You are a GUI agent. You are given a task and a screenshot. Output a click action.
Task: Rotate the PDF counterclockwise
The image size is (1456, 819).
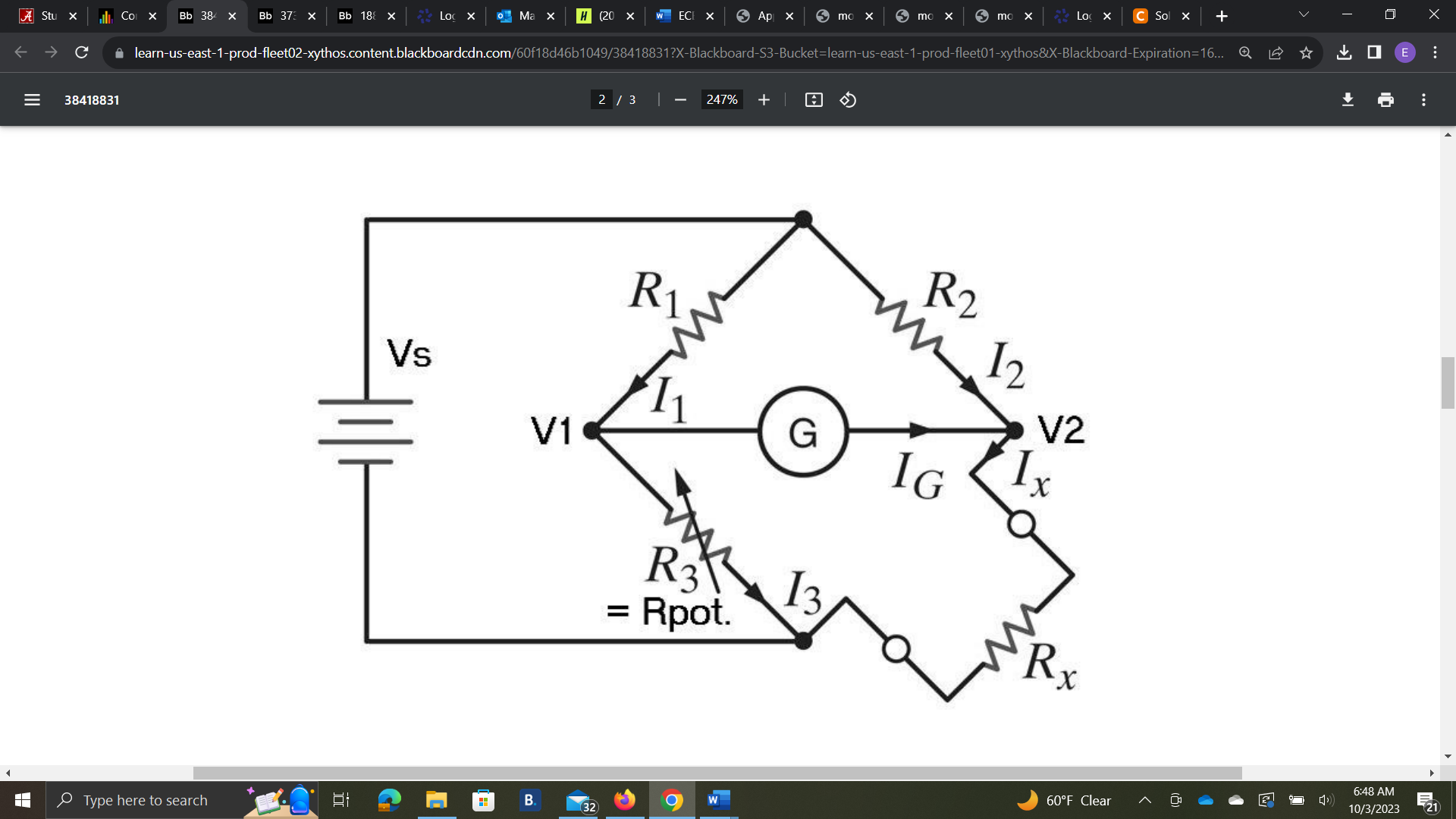click(848, 99)
